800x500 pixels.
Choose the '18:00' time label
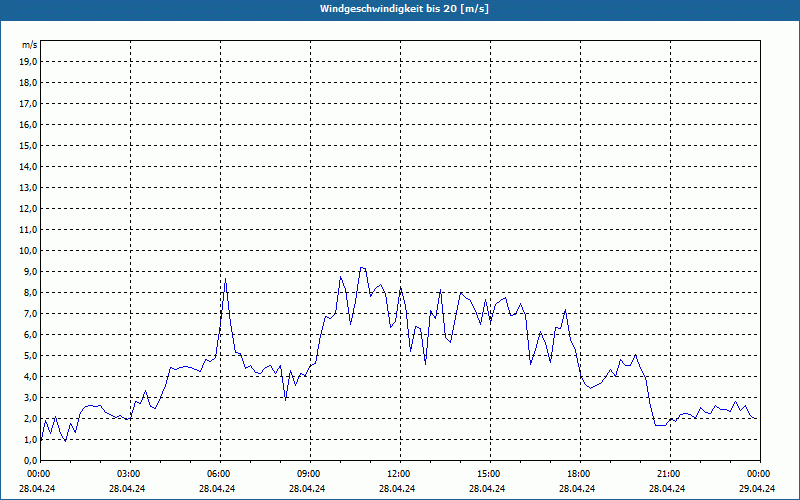click(581, 474)
